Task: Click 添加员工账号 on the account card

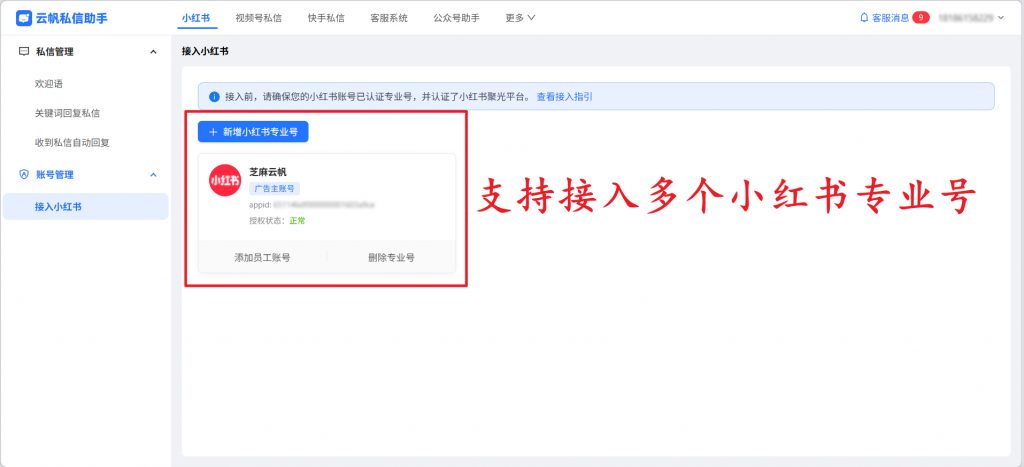Action: click(263, 257)
